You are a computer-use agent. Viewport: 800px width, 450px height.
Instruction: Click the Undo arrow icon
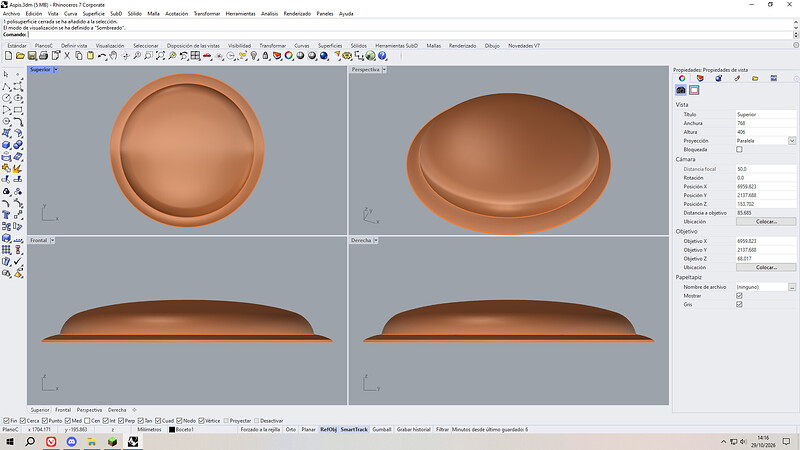click(x=102, y=56)
